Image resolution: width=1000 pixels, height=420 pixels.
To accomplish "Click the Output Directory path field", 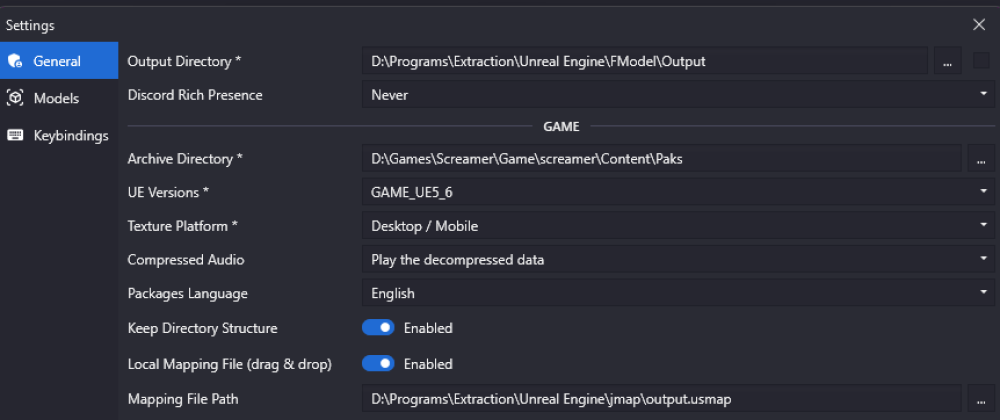I will [644, 61].
